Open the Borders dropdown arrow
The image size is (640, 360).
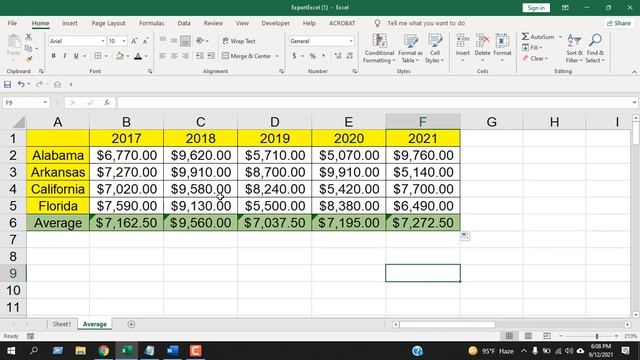106,56
